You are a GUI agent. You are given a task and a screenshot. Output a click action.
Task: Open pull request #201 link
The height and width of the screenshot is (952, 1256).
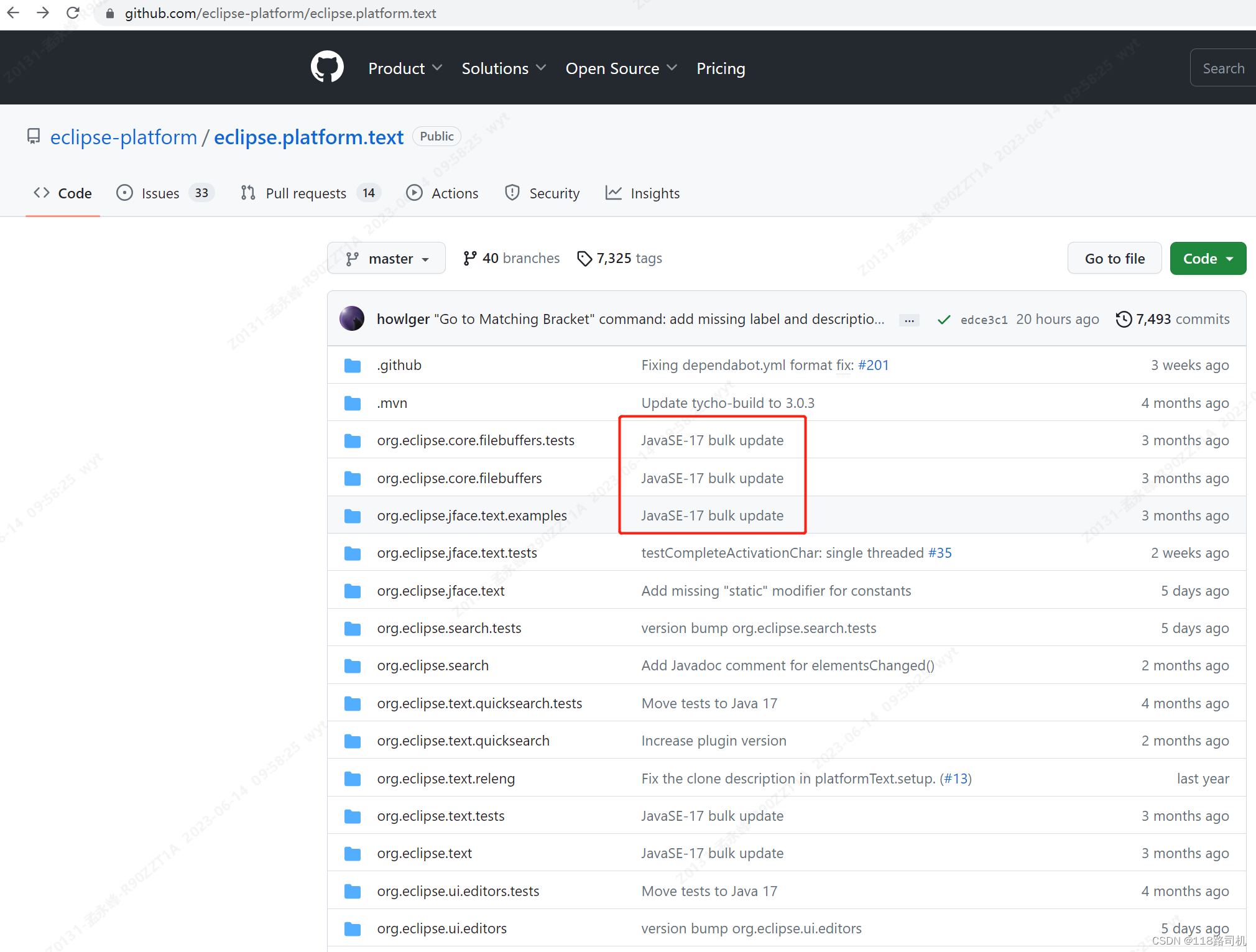[x=873, y=365]
